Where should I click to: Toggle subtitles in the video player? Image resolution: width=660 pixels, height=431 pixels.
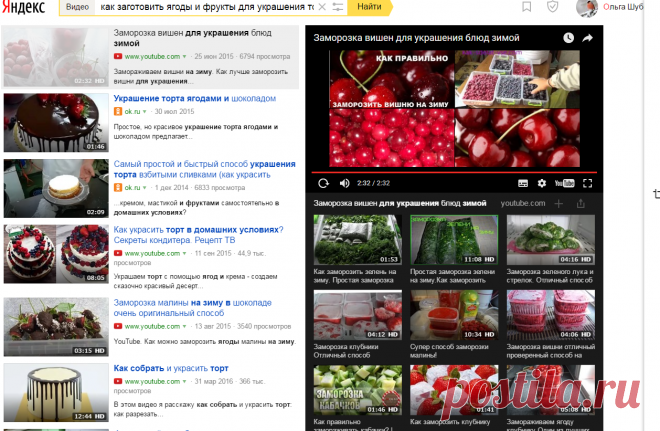(522, 183)
